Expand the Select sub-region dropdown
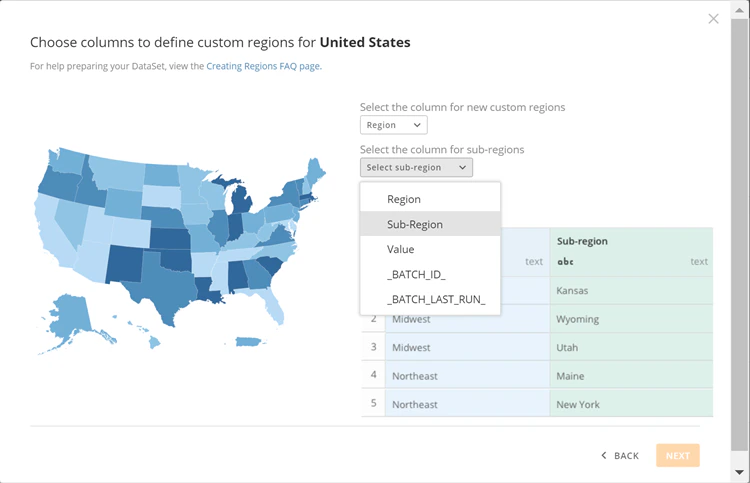This screenshot has width=750, height=483. tap(416, 167)
